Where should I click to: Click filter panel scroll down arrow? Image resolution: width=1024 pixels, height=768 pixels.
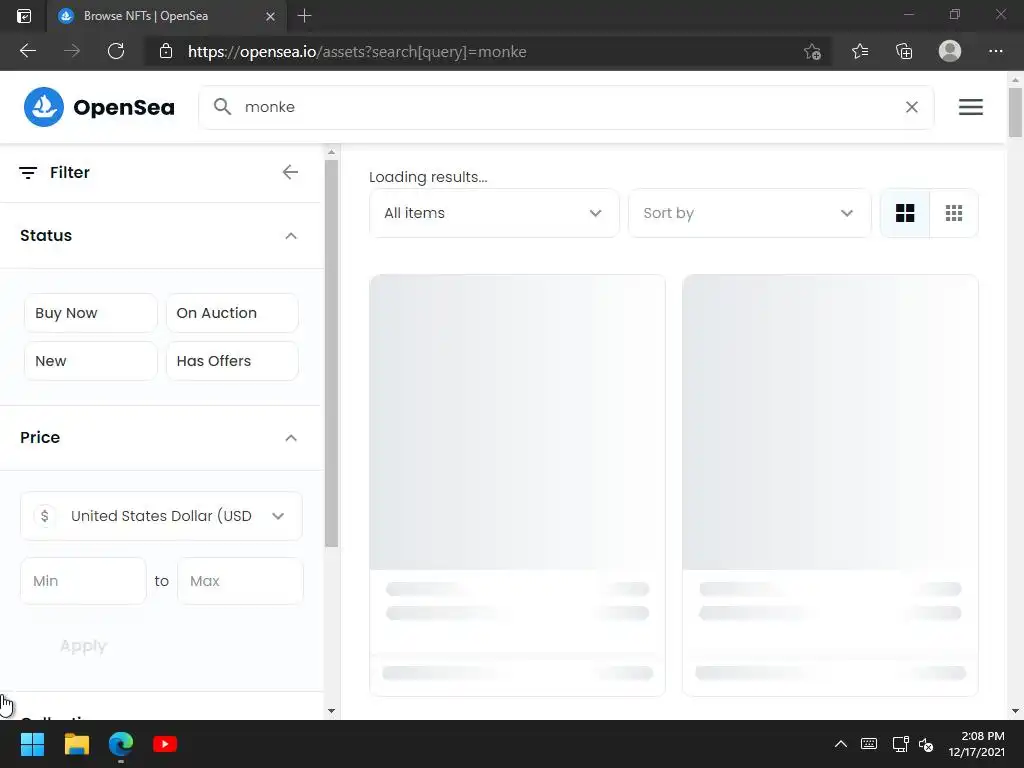(331, 711)
